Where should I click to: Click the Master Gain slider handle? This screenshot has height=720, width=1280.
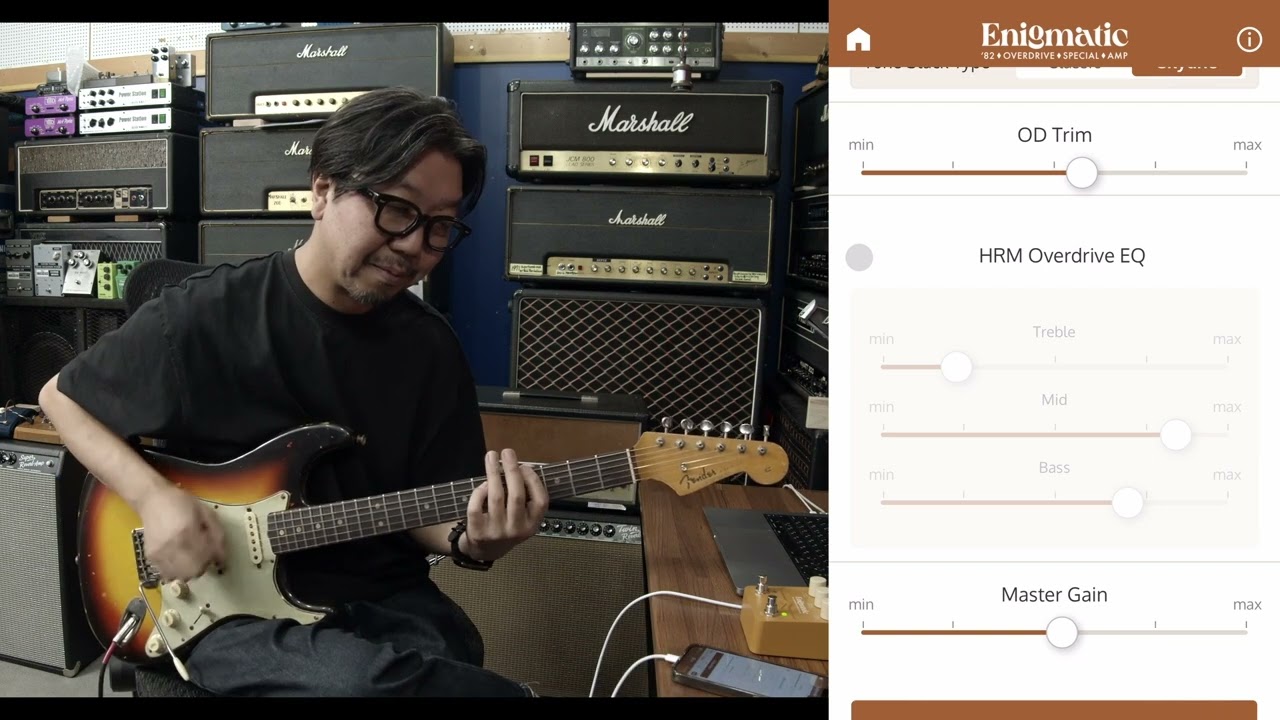(1062, 633)
